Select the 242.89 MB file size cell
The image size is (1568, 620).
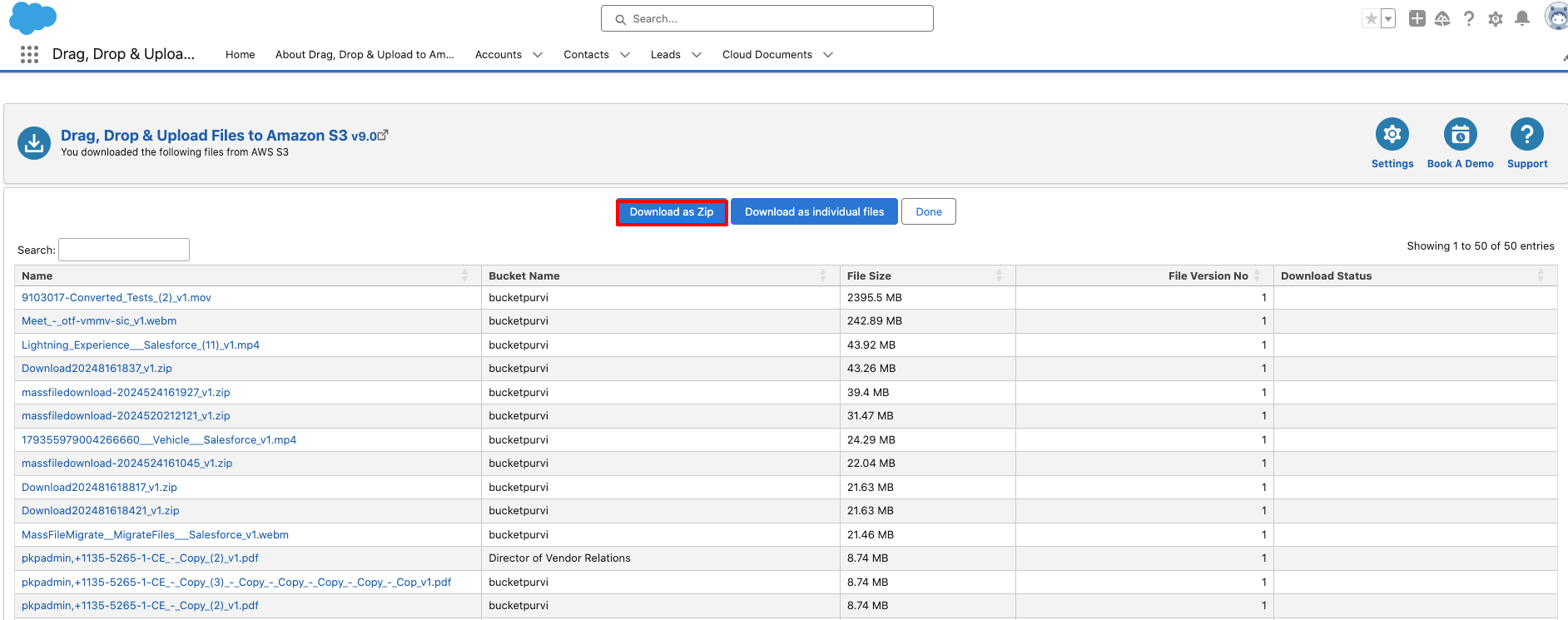pos(928,321)
